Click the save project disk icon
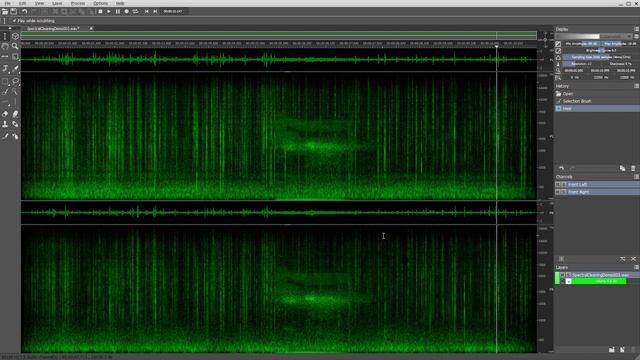 [14, 11]
